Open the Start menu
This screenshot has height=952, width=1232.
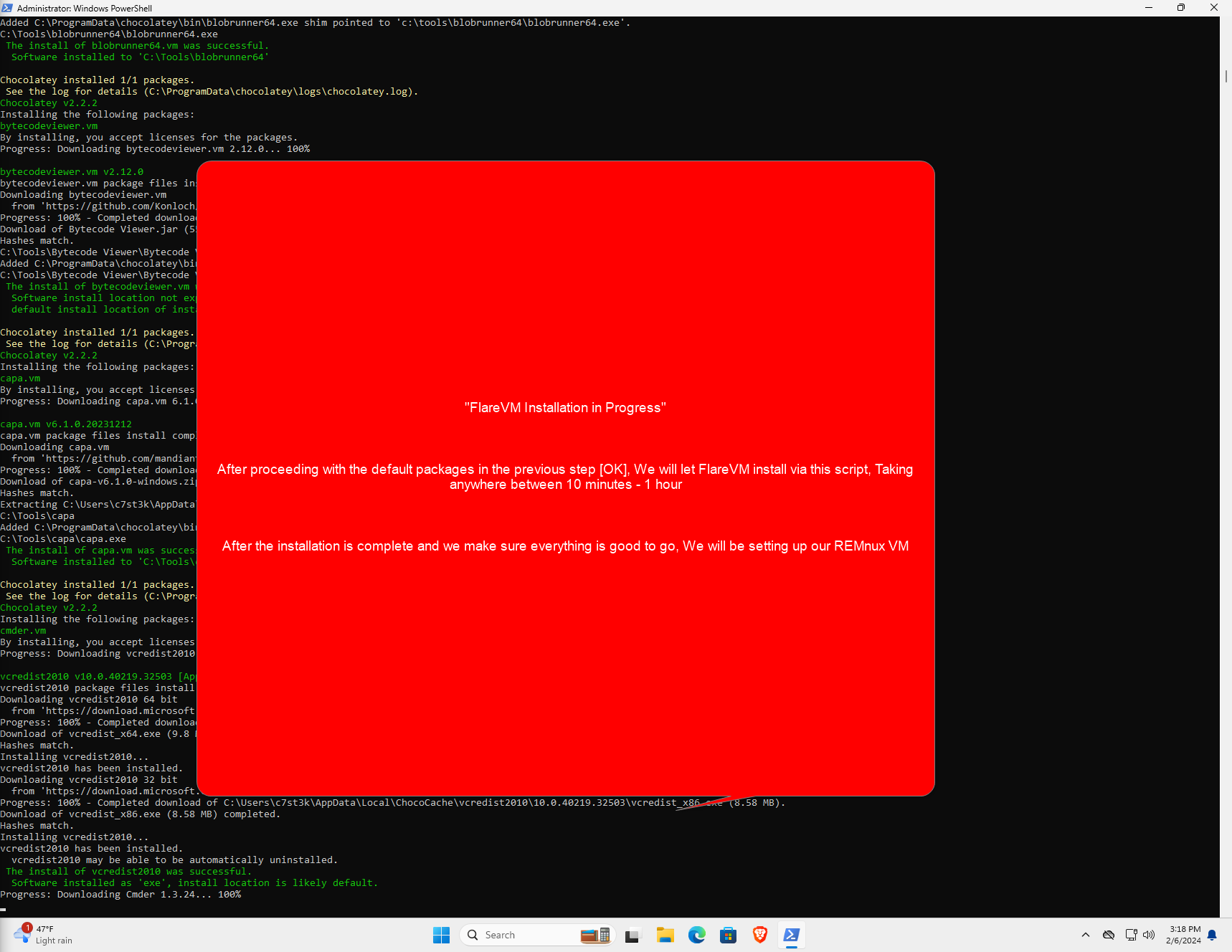441,935
